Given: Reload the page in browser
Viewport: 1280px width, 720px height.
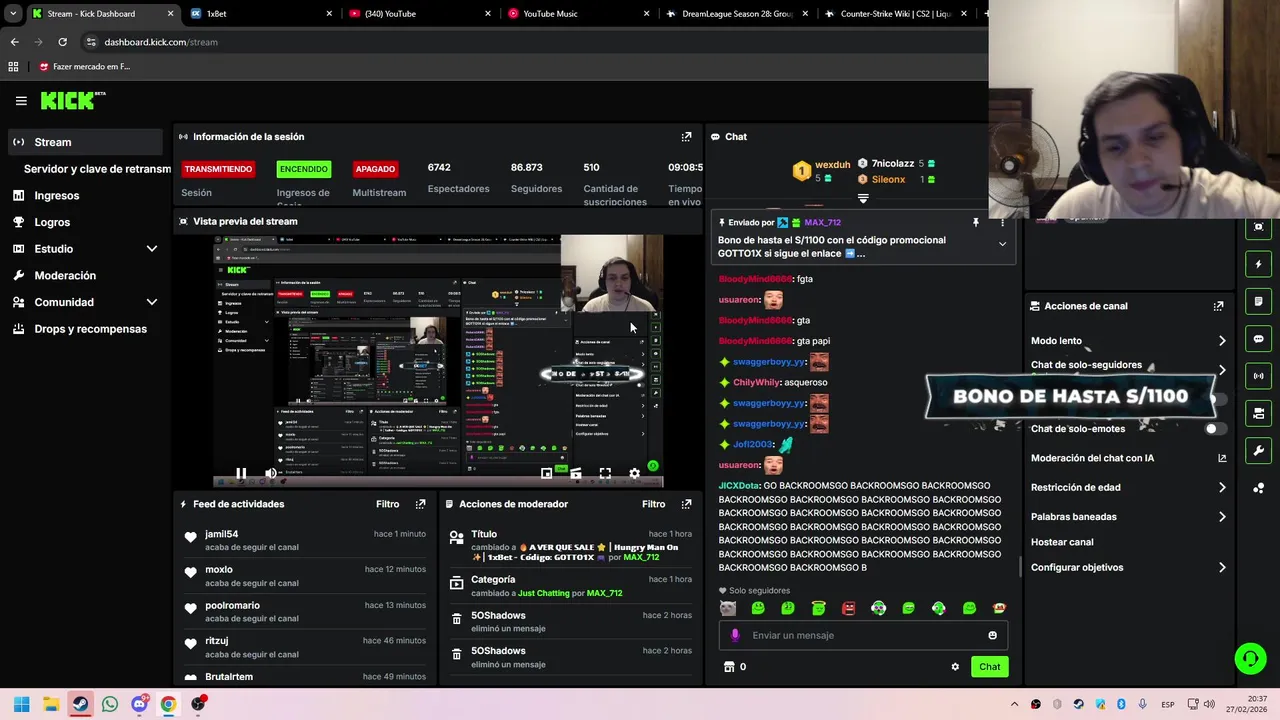Looking at the screenshot, I should 62,42.
